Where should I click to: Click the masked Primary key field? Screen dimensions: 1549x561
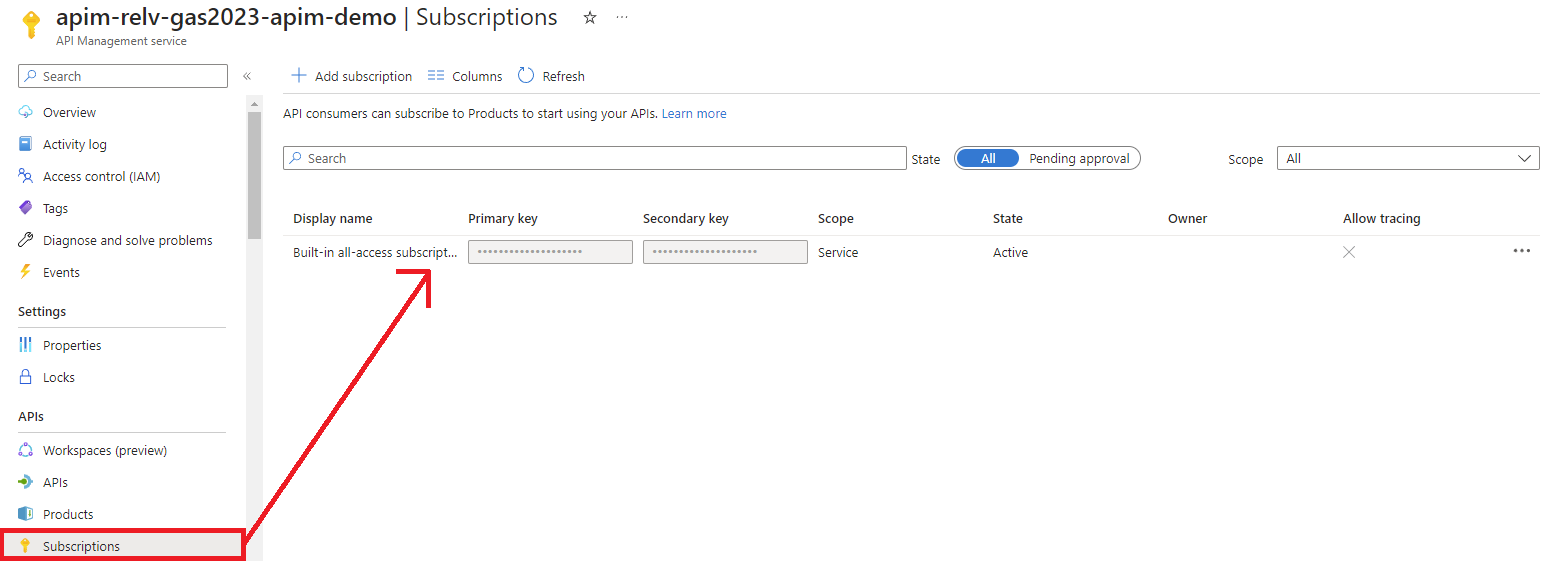point(550,252)
